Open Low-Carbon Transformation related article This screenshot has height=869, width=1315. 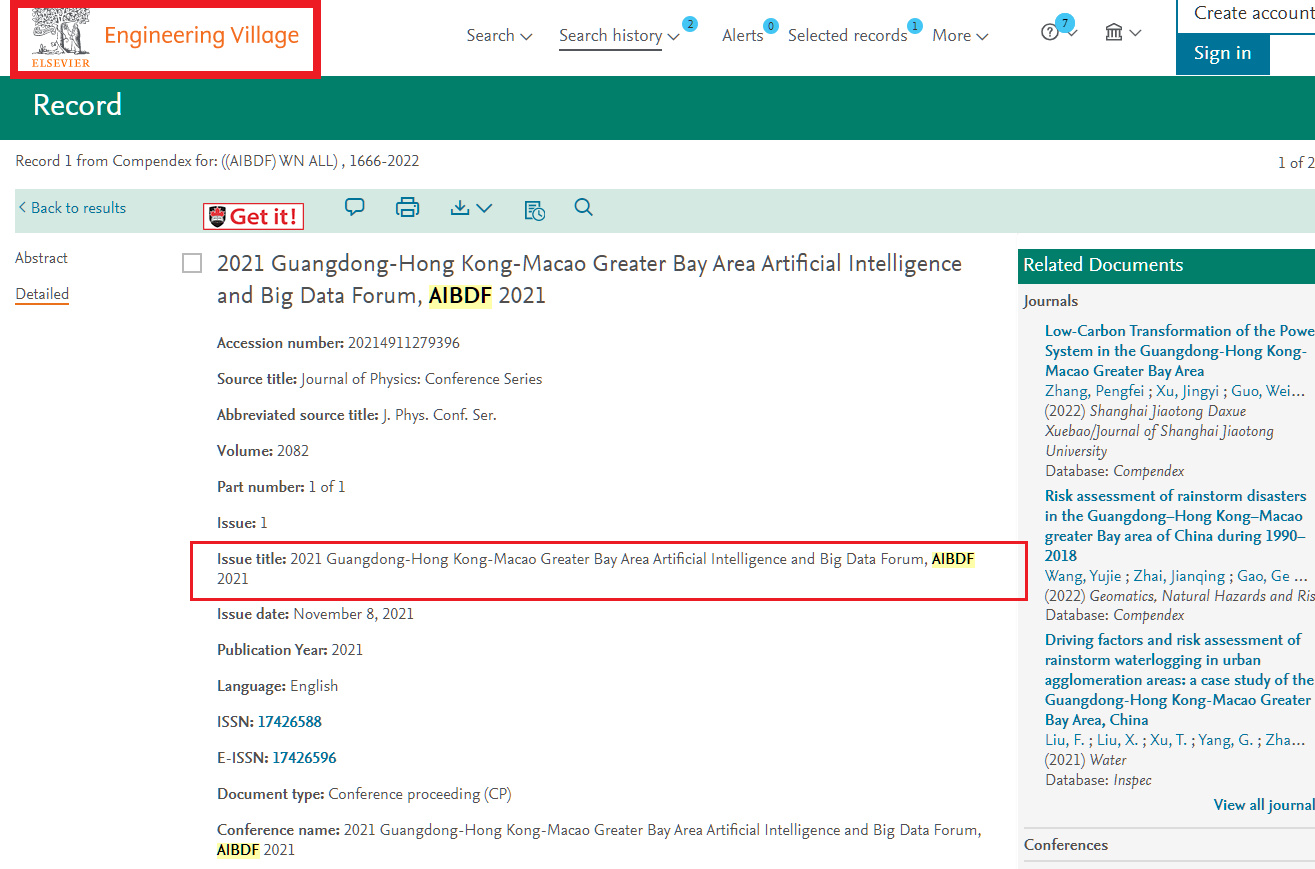[1179, 351]
